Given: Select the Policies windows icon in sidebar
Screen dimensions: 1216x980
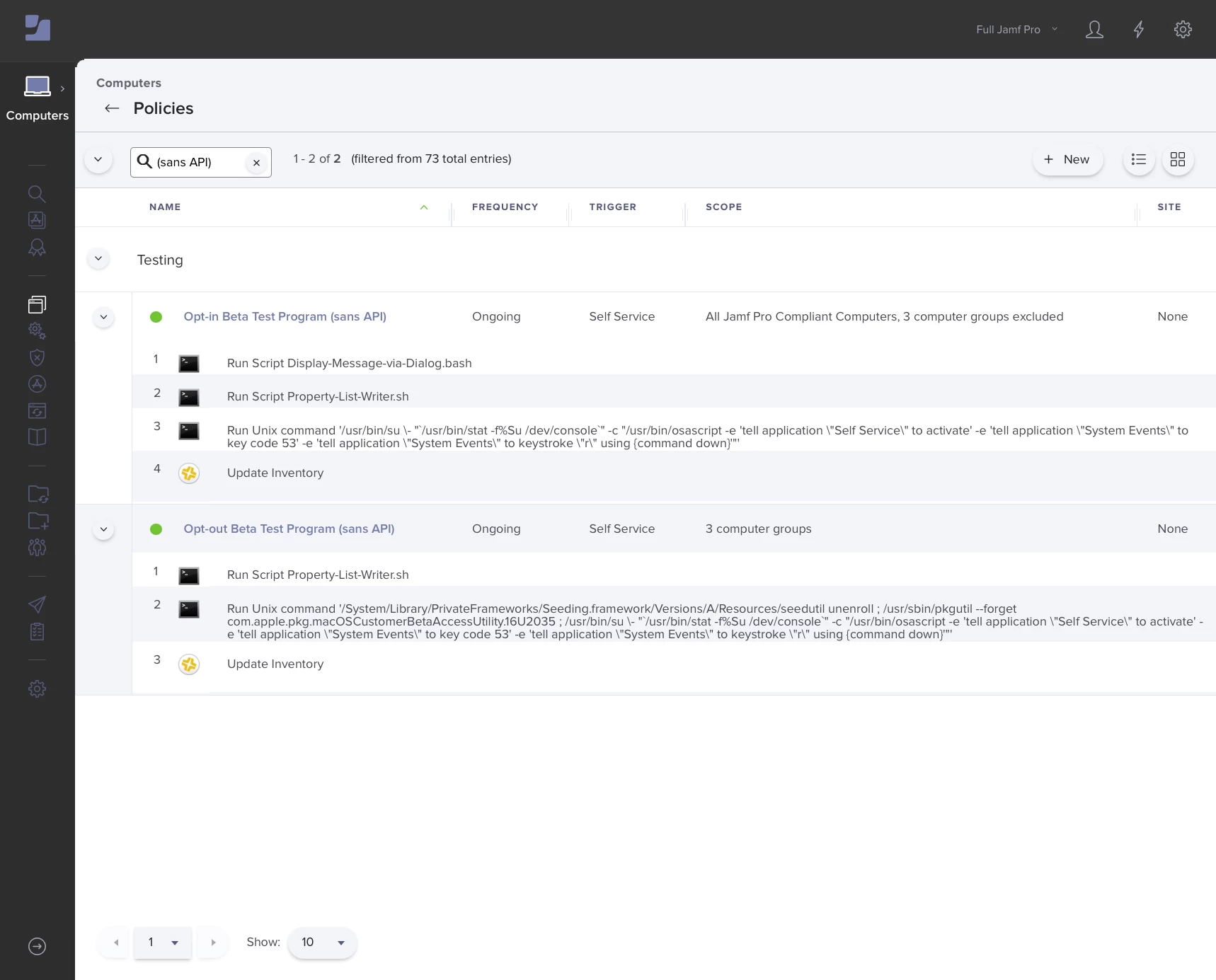Looking at the screenshot, I should pyautogui.click(x=37, y=305).
